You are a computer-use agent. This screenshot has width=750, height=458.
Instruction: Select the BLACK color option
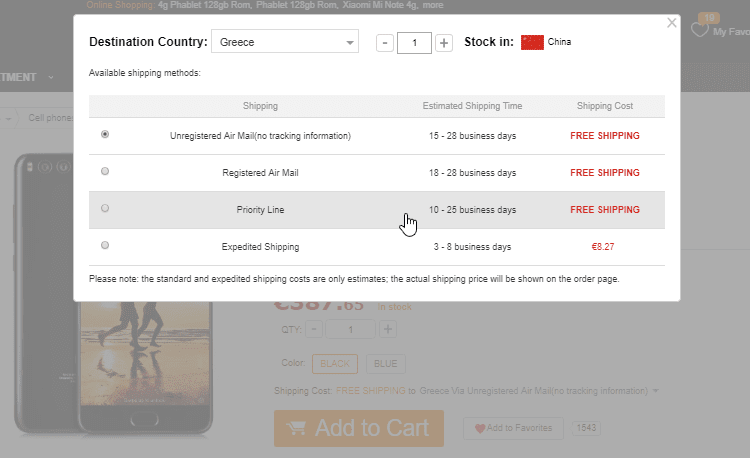pyautogui.click(x=334, y=363)
